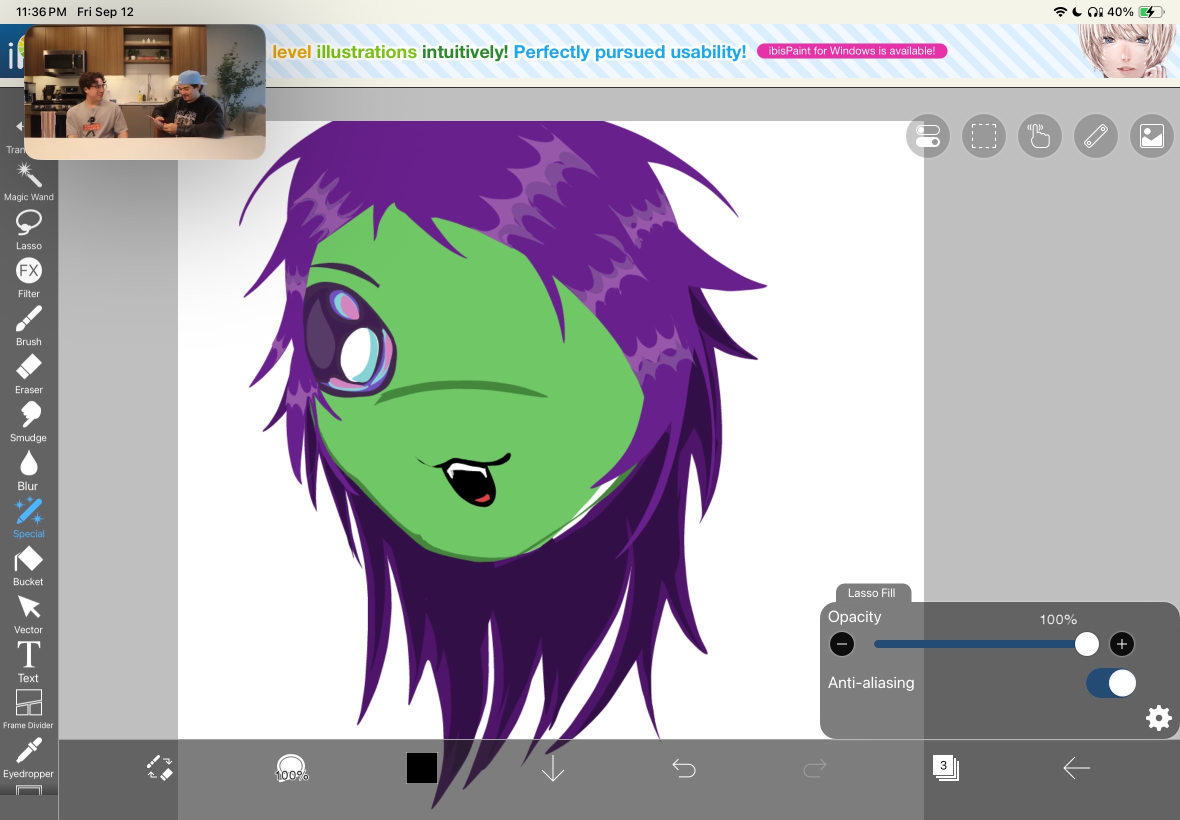Pick the Blur tool
This screenshot has height=820, width=1180.
[29, 471]
